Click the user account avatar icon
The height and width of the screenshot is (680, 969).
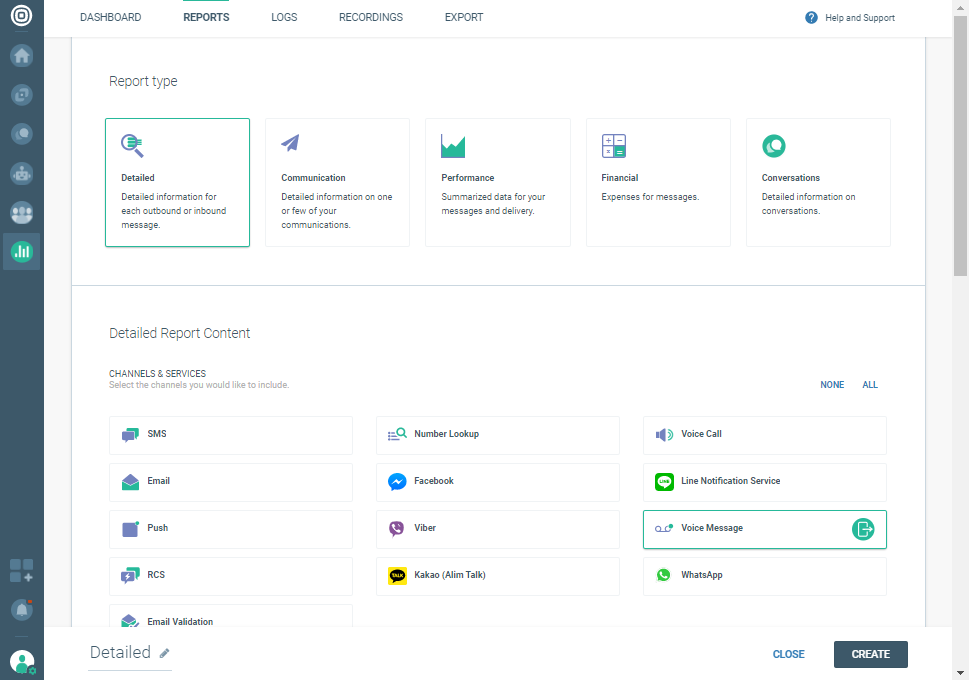click(x=21, y=662)
